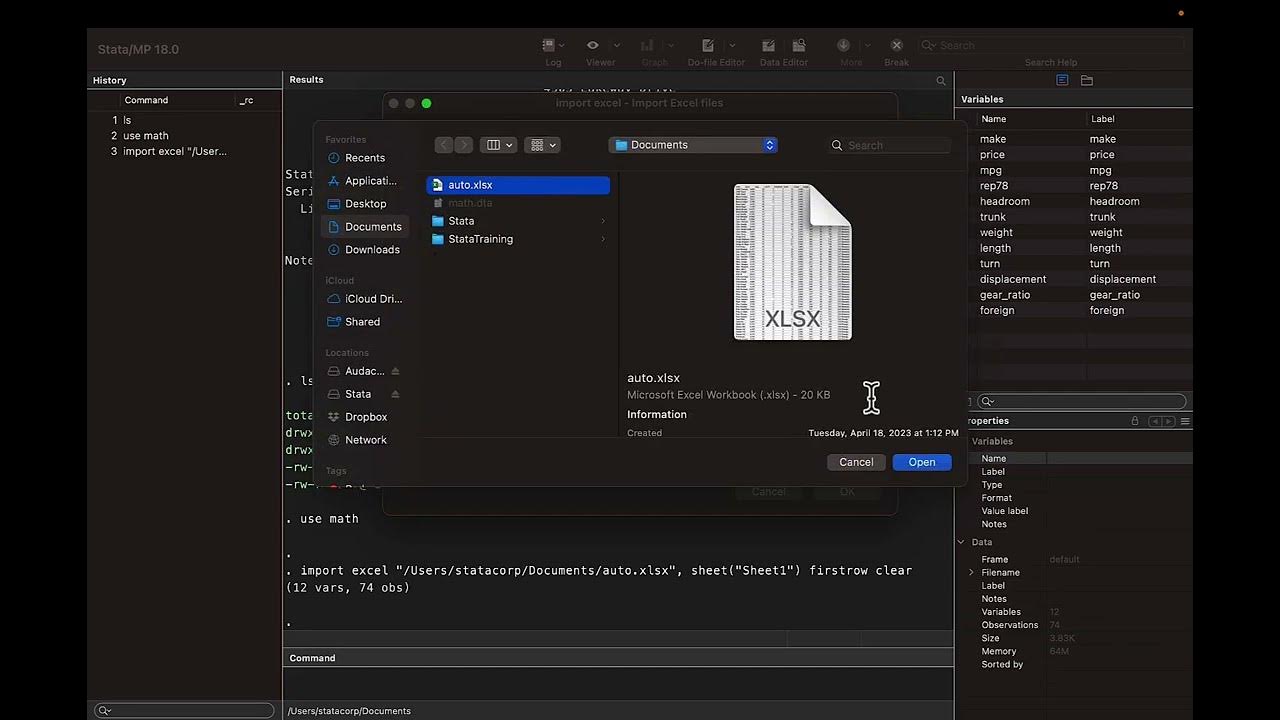
Task: Open the Documents location popup menu
Action: pyautogui.click(x=693, y=145)
